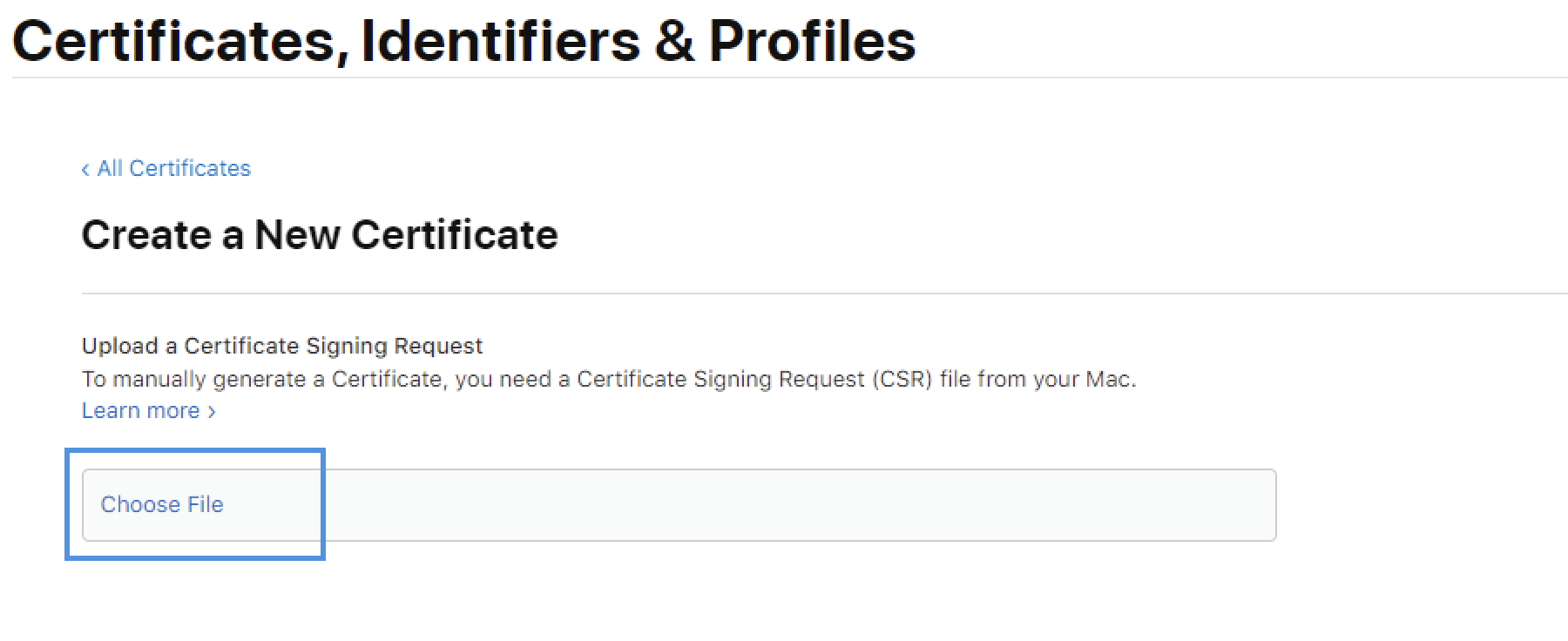Click the All Certificates back link
Screen dimensions: 1568x641
click(x=173, y=168)
